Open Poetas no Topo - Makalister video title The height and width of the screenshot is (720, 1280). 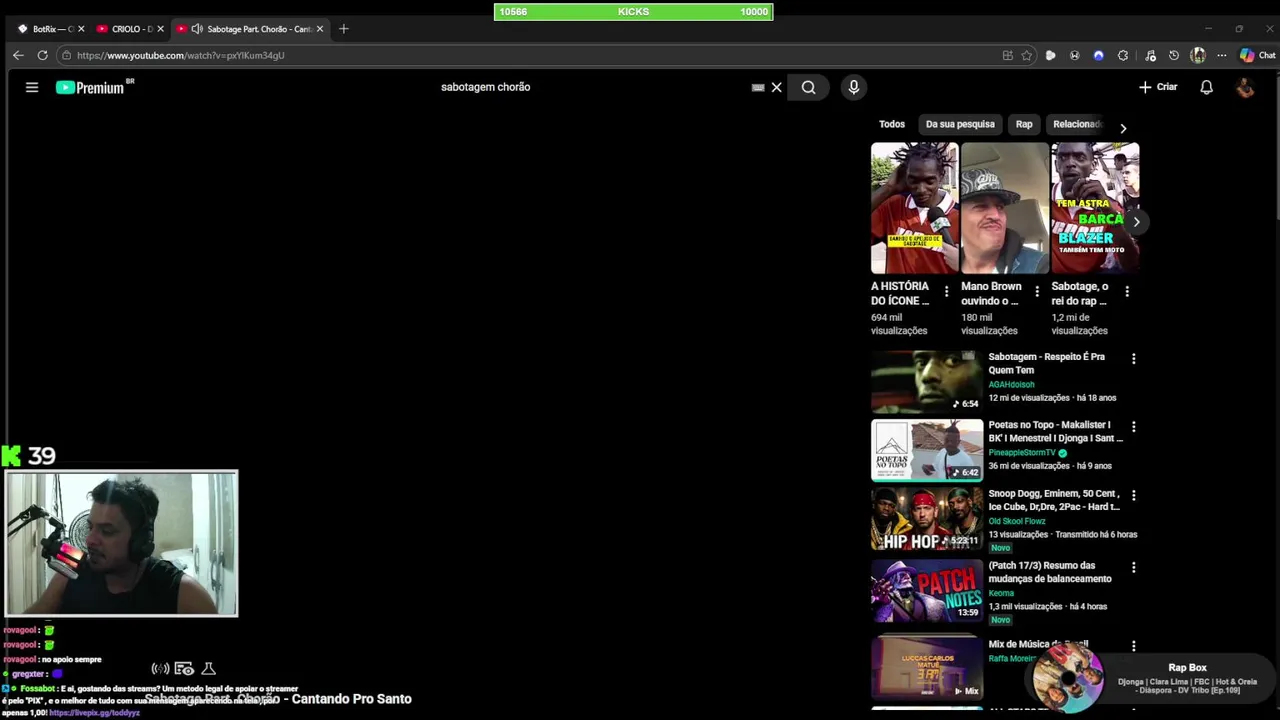point(1055,431)
